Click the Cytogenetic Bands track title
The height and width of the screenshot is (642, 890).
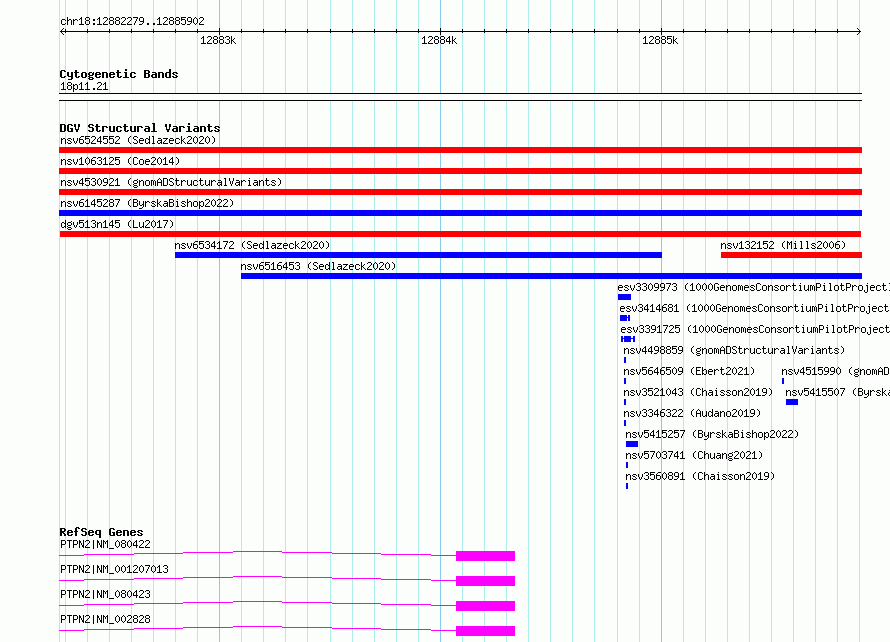pos(119,74)
